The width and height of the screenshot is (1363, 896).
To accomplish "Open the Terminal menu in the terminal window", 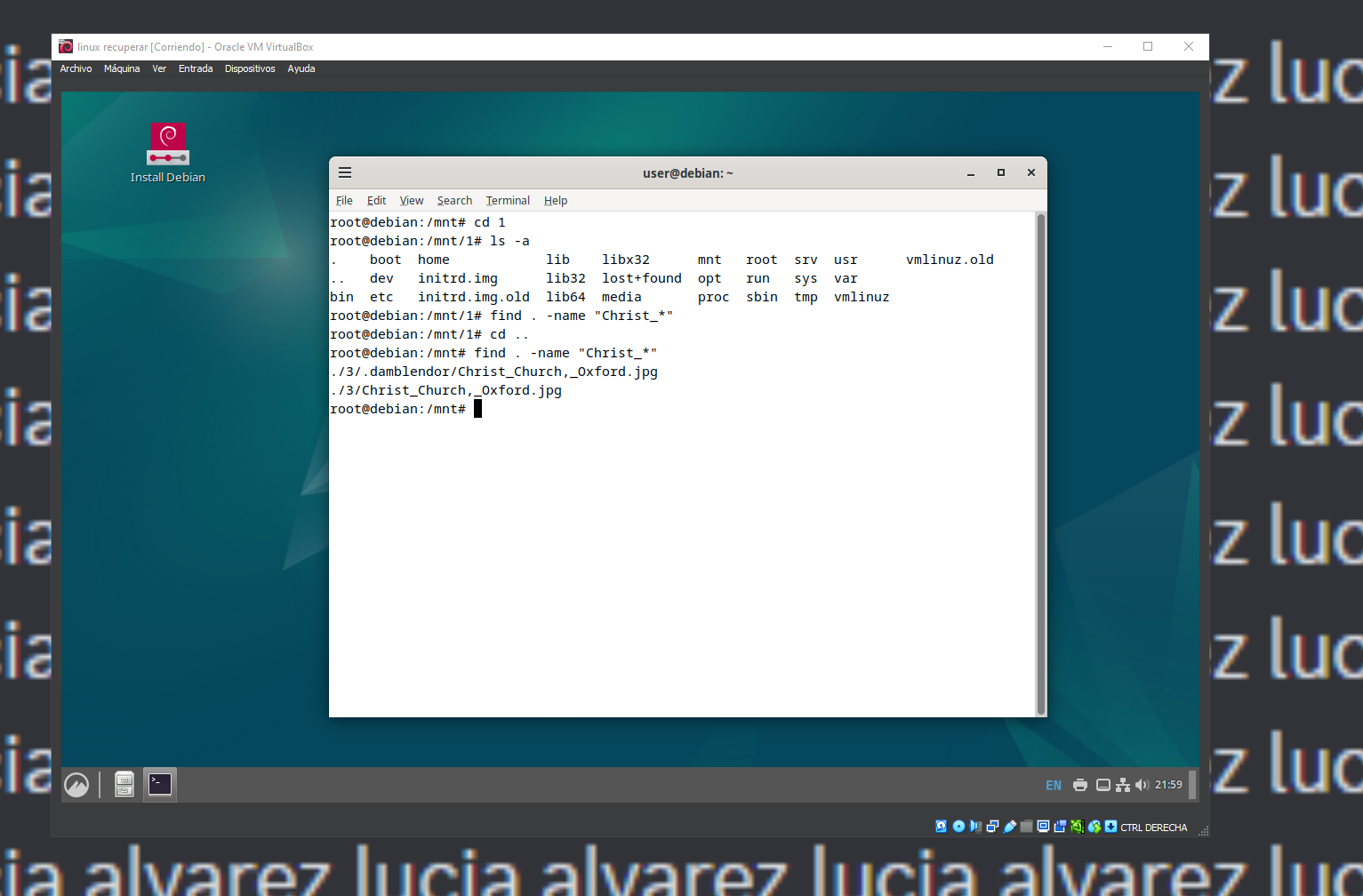I will pos(507,200).
